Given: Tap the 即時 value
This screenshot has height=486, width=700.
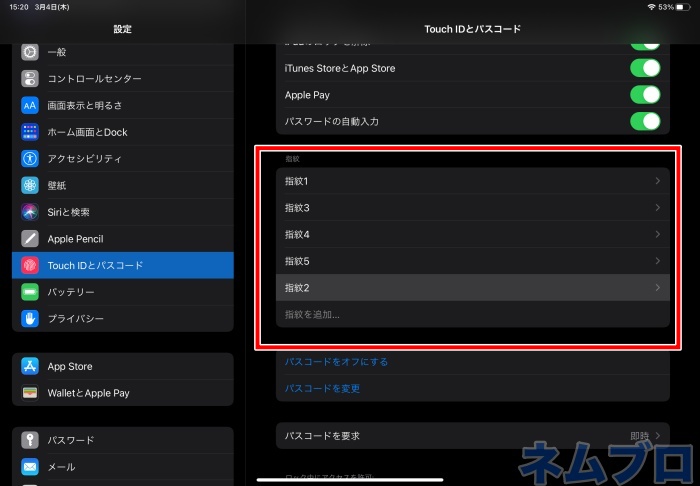Looking at the screenshot, I should (639, 436).
